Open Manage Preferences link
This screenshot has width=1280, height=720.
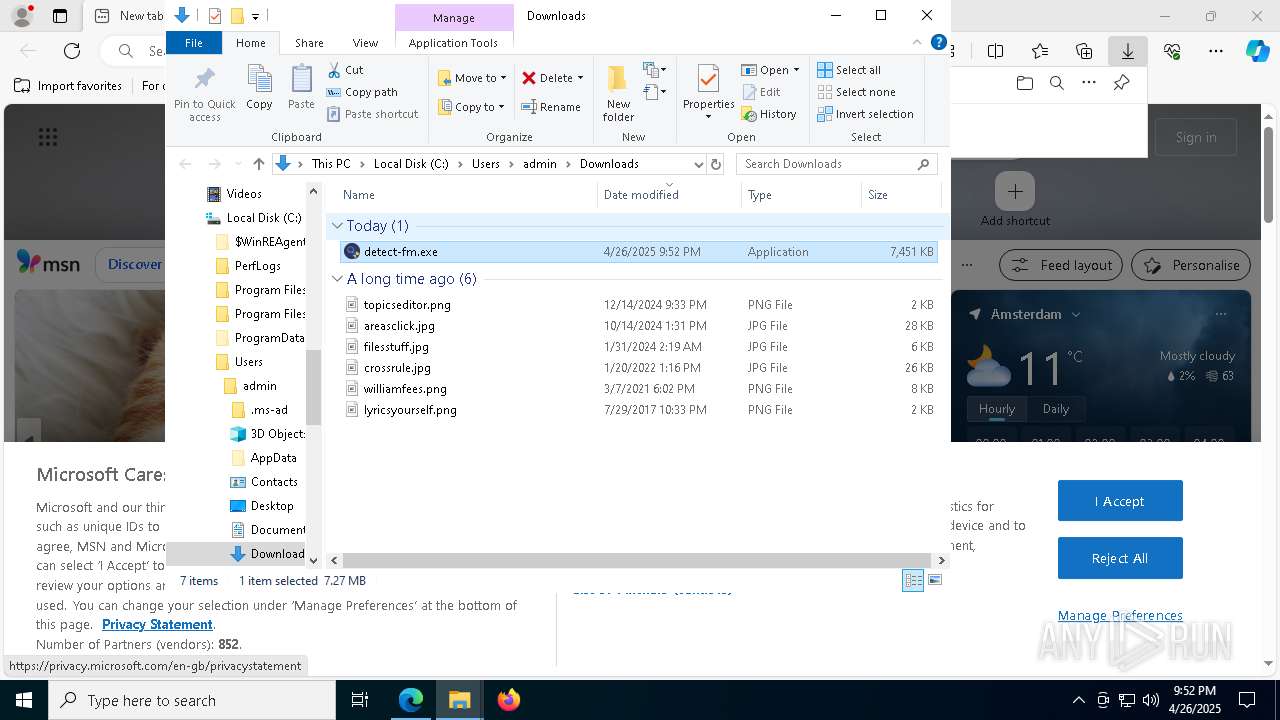(x=1120, y=616)
